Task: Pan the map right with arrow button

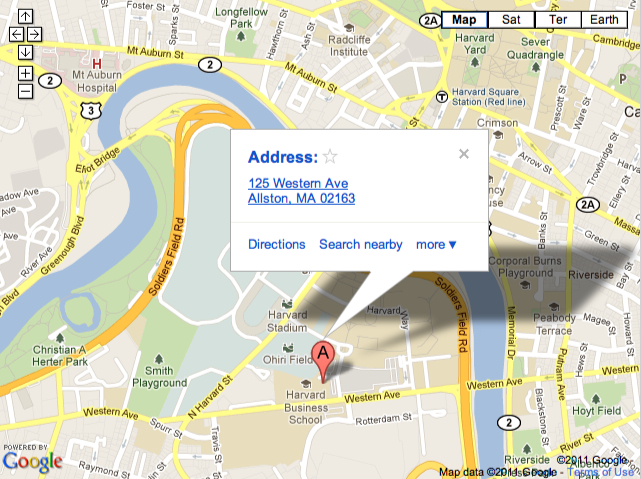Action: (34, 34)
